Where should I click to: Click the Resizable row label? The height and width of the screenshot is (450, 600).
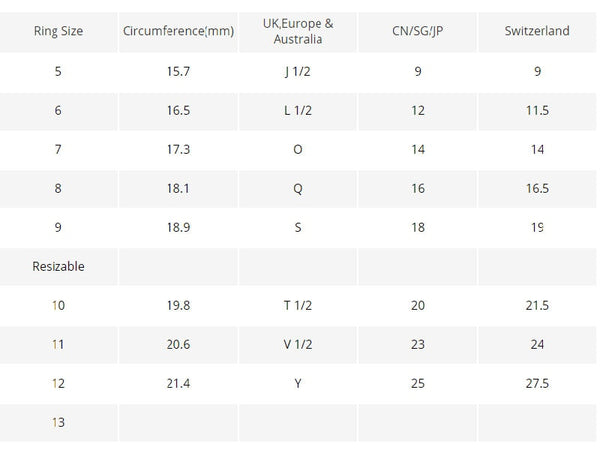[58, 267]
